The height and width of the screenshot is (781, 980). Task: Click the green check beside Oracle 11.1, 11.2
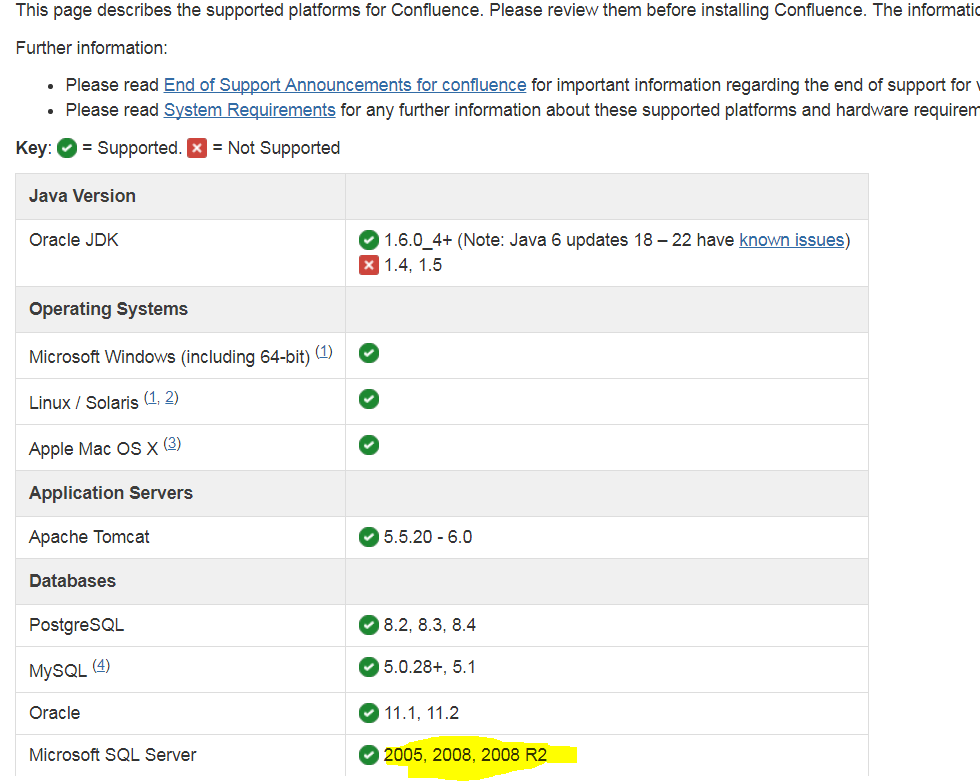369,712
